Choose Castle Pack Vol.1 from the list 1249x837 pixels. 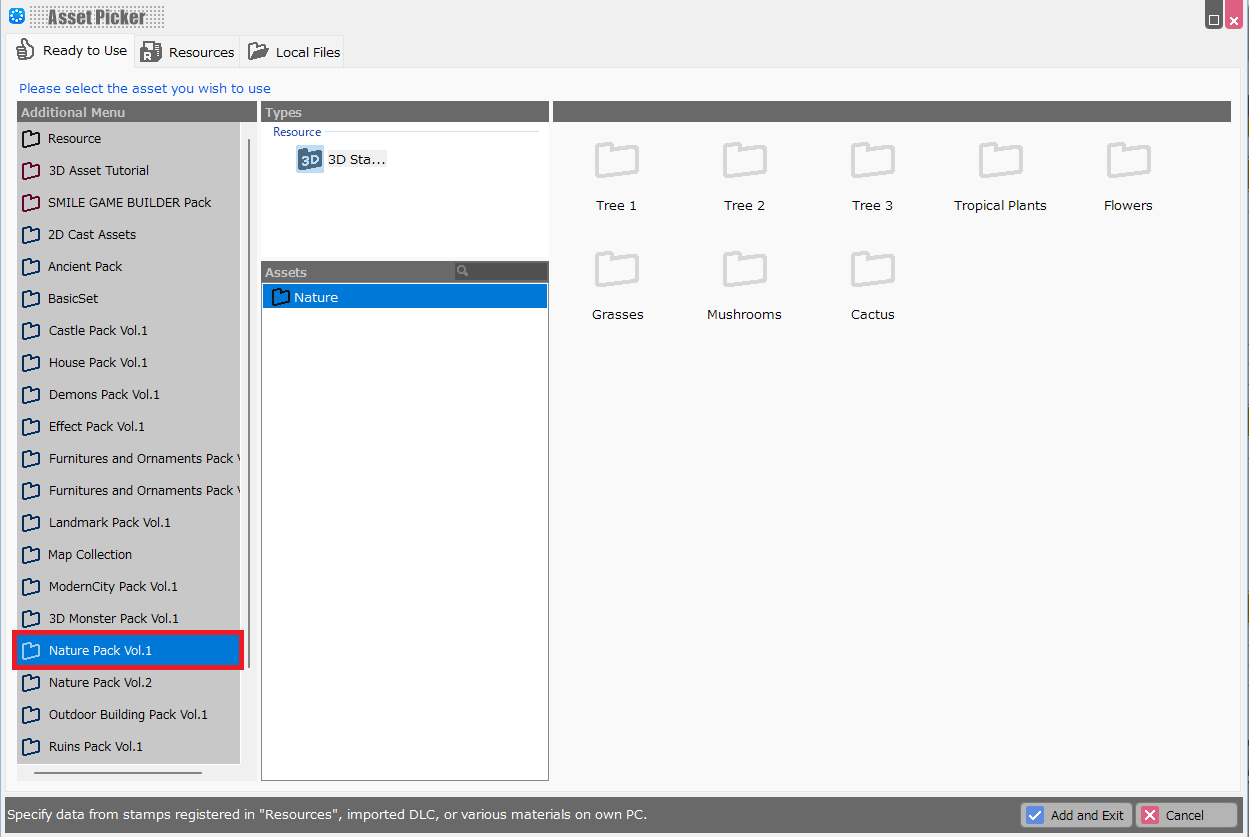click(x=98, y=331)
